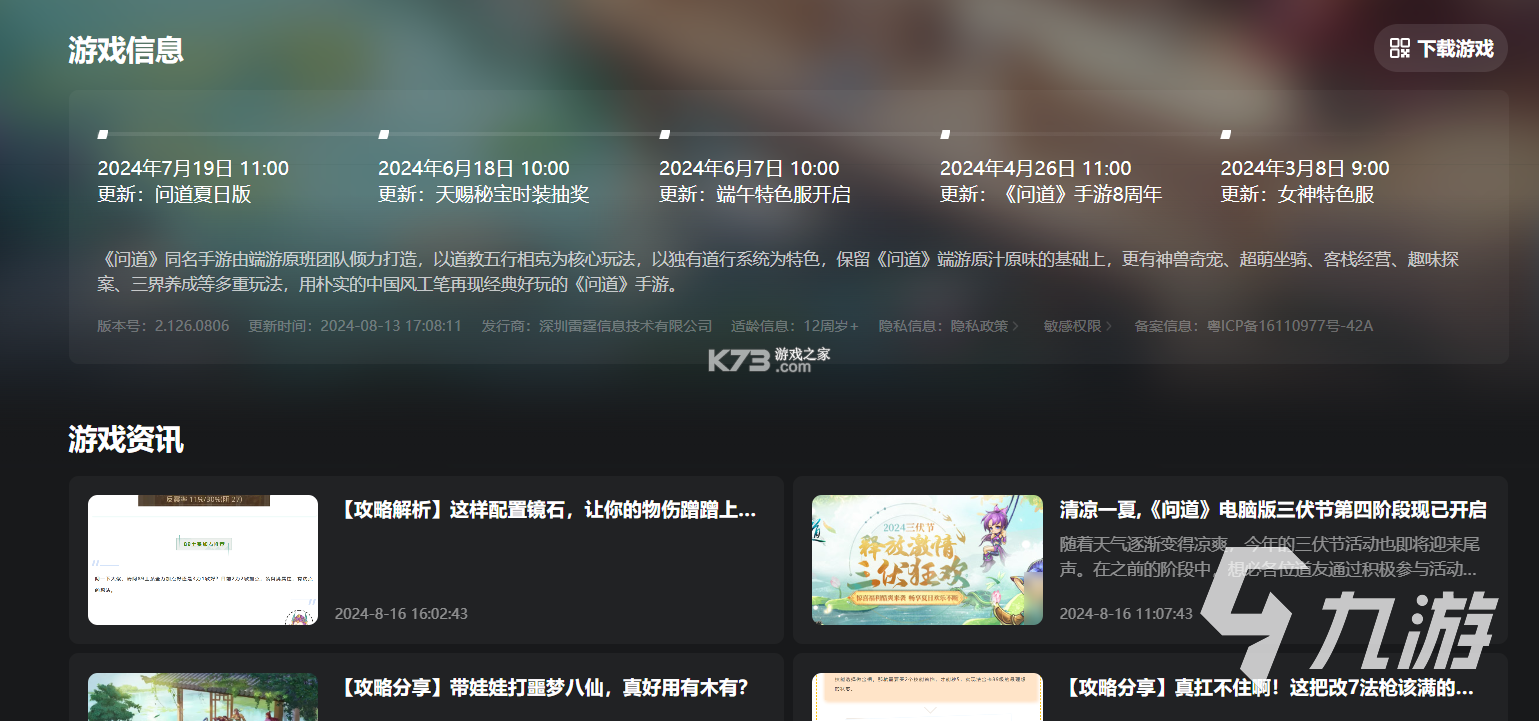This screenshot has width=1539, height=721.
Task: Open article 真扛不住啊！这把改7法枪该满的
Action: coord(1267,688)
